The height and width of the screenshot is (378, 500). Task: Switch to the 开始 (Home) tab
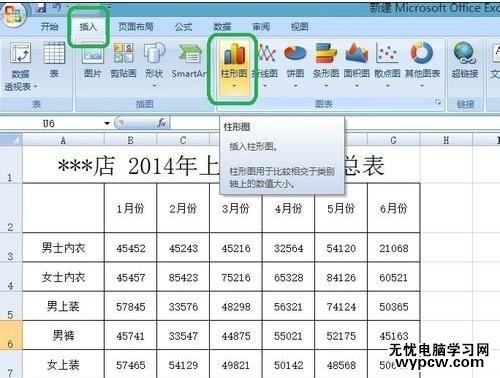[x=49, y=26]
